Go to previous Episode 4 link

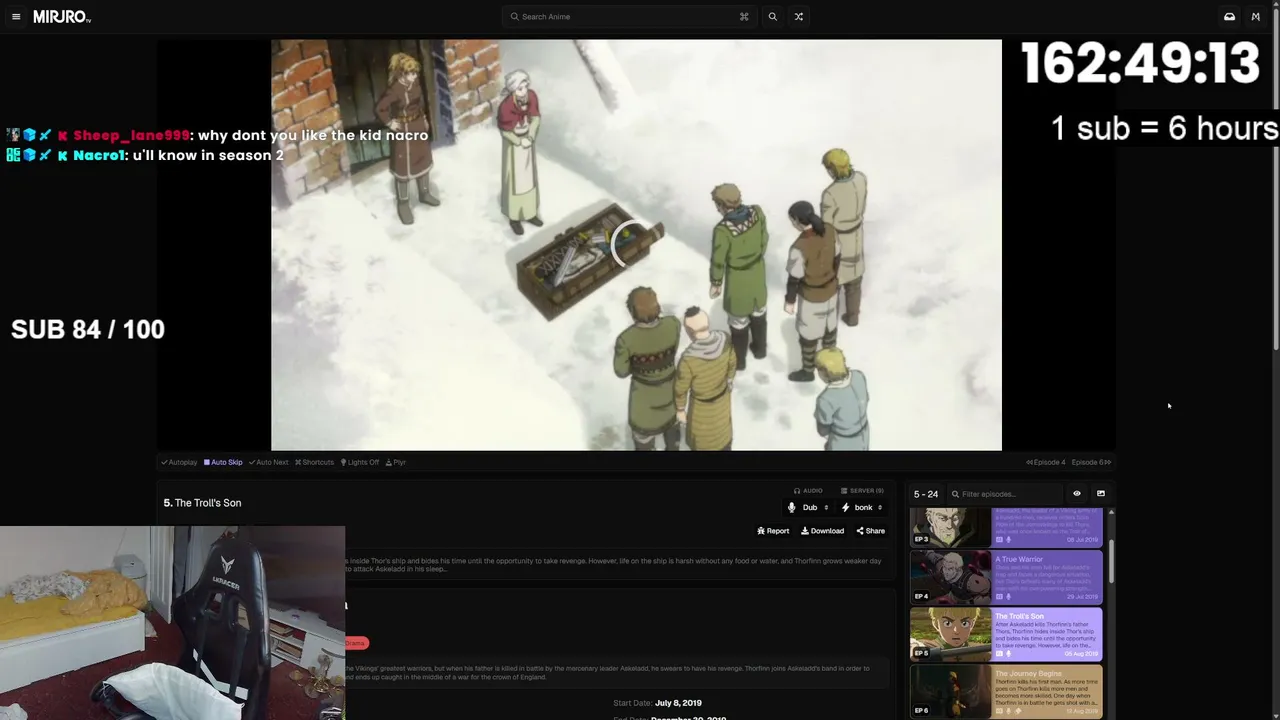pos(1046,462)
